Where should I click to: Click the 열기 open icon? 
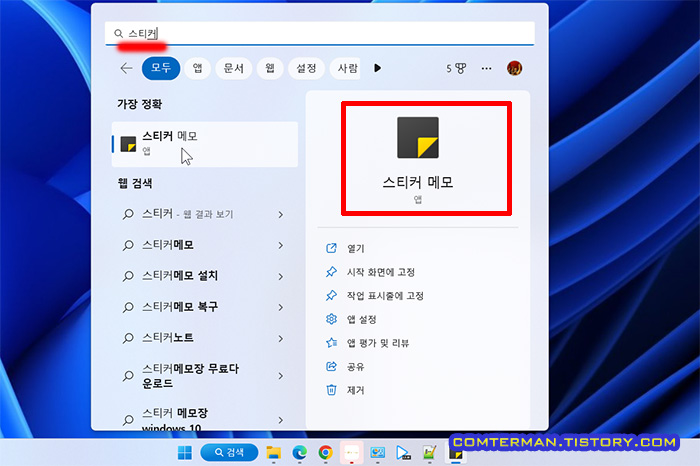click(331, 248)
